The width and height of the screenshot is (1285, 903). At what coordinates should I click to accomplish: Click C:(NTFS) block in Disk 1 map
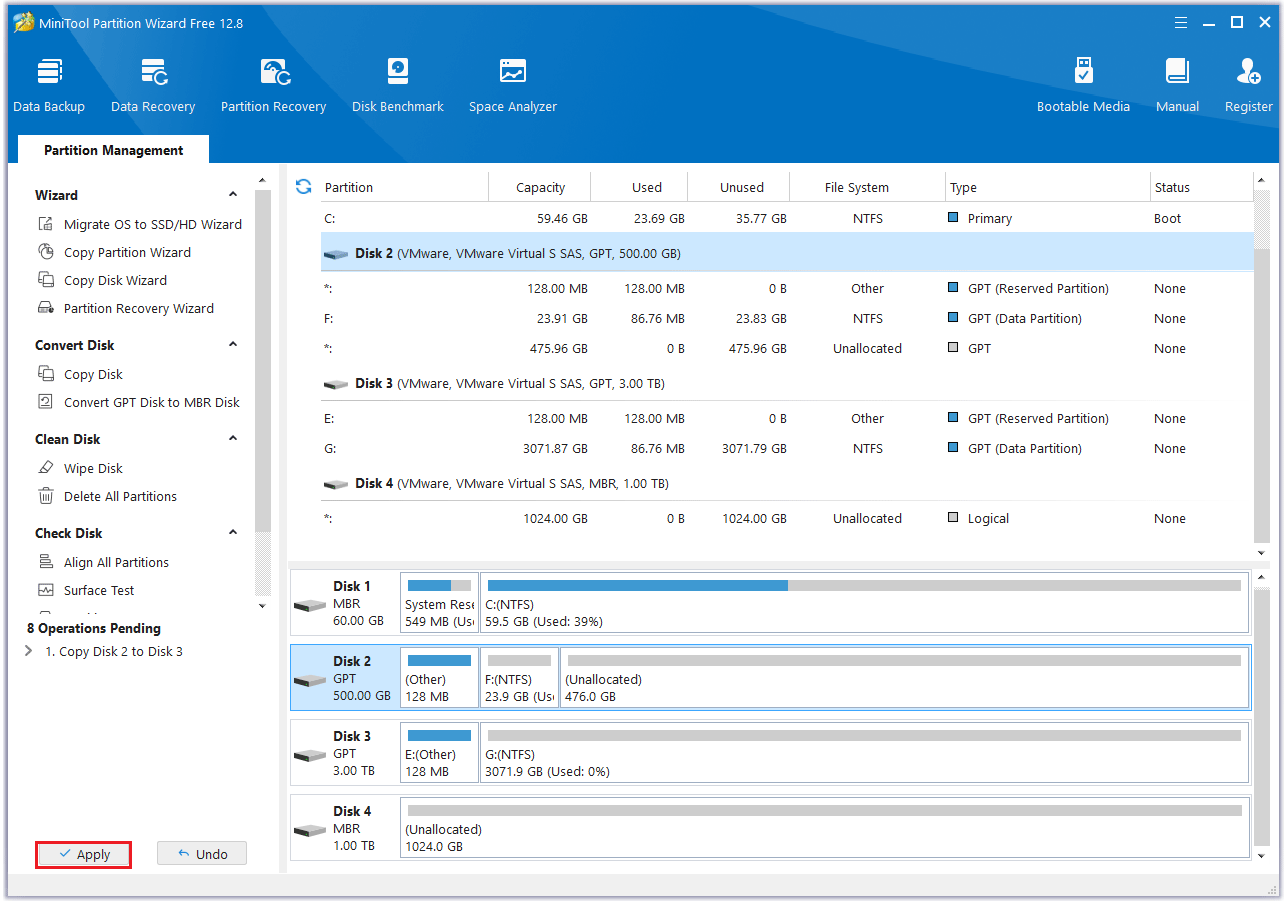pyautogui.click(x=865, y=603)
